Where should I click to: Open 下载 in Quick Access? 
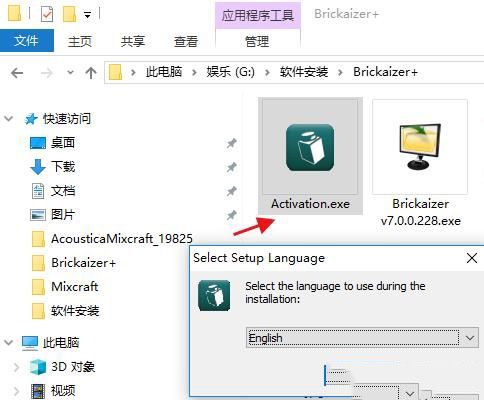pyautogui.click(x=63, y=167)
